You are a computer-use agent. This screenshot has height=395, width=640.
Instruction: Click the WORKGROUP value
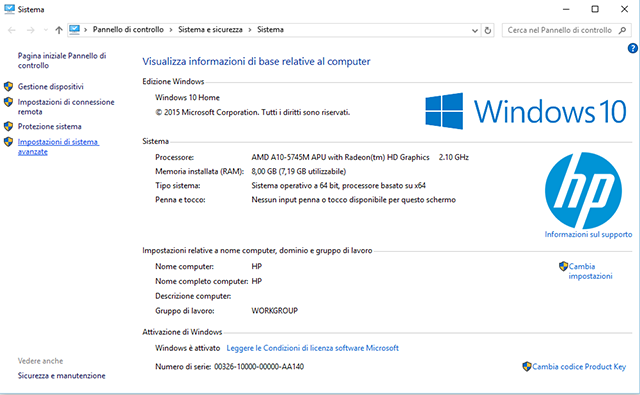click(x=275, y=311)
